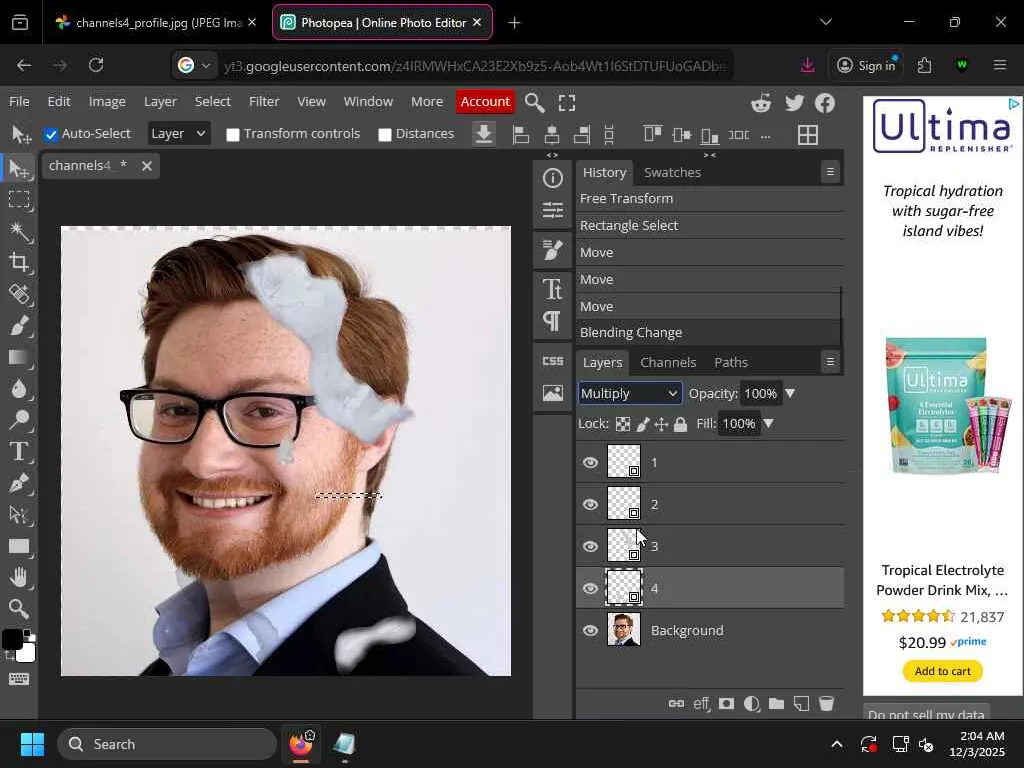Image resolution: width=1024 pixels, height=768 pixels.
Task: Click the red Account button
Action: tap(485, 101)
